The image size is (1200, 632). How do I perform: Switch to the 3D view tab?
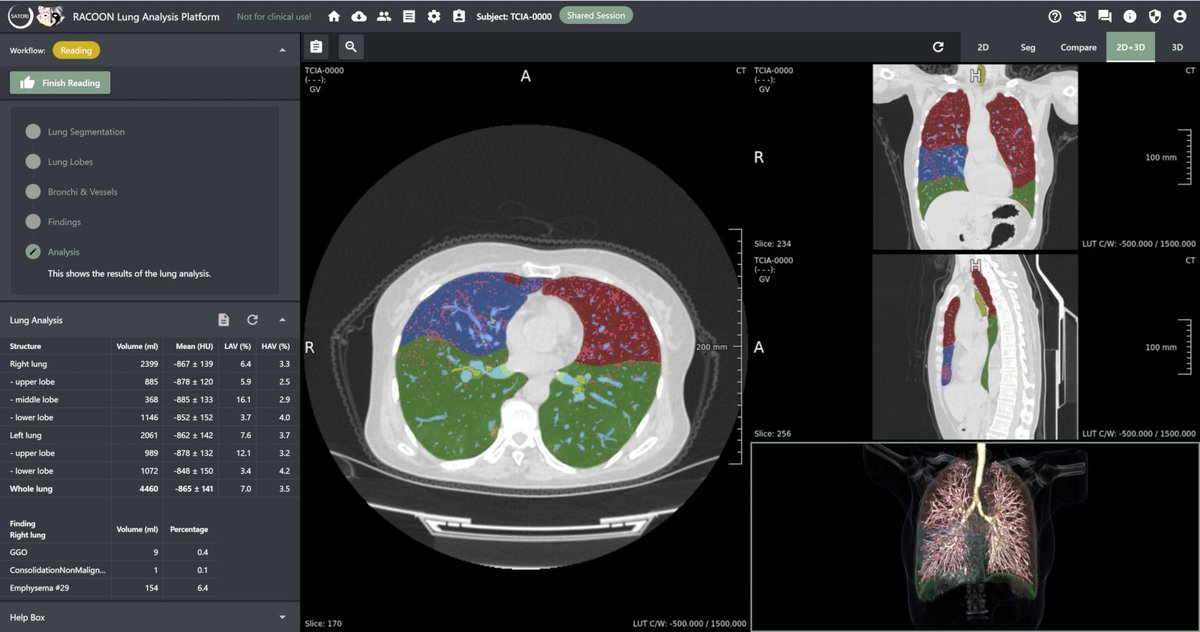1177,47
